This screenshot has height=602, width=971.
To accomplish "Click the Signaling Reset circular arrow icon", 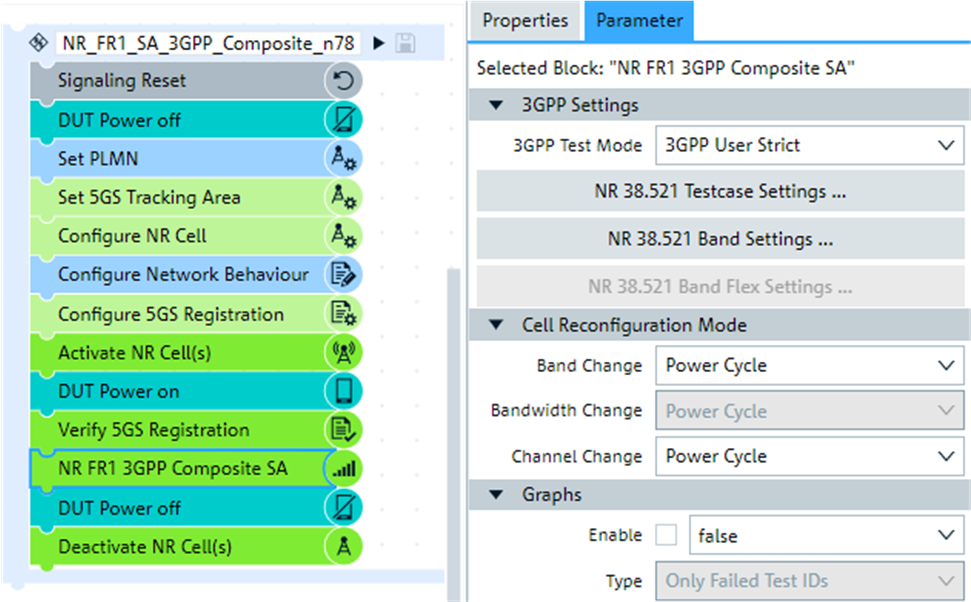I will pos(344,81).
